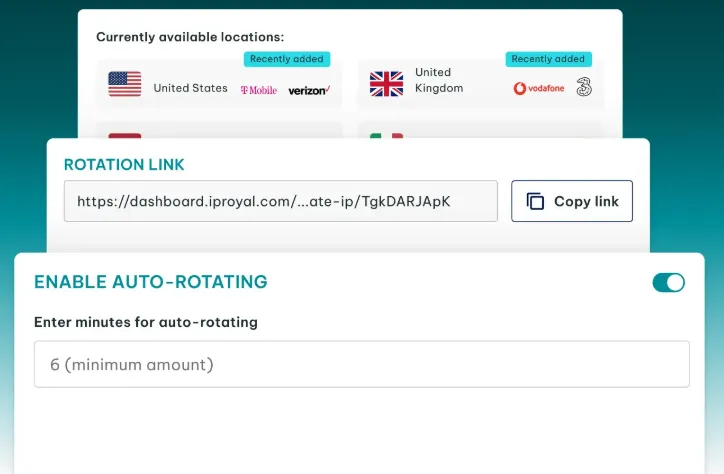Click the Vodafone carrier logo
The image size is (724, 474).
point(539,88)
